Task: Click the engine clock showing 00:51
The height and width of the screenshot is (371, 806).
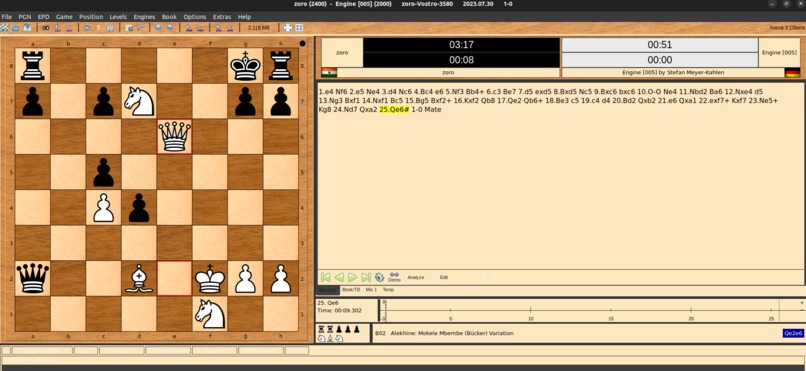Action: coord(660,45)
